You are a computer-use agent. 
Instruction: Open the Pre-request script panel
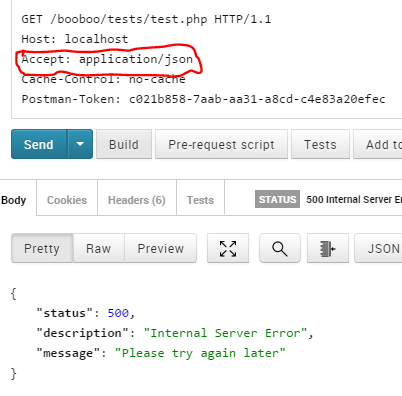tap(221, 144)
